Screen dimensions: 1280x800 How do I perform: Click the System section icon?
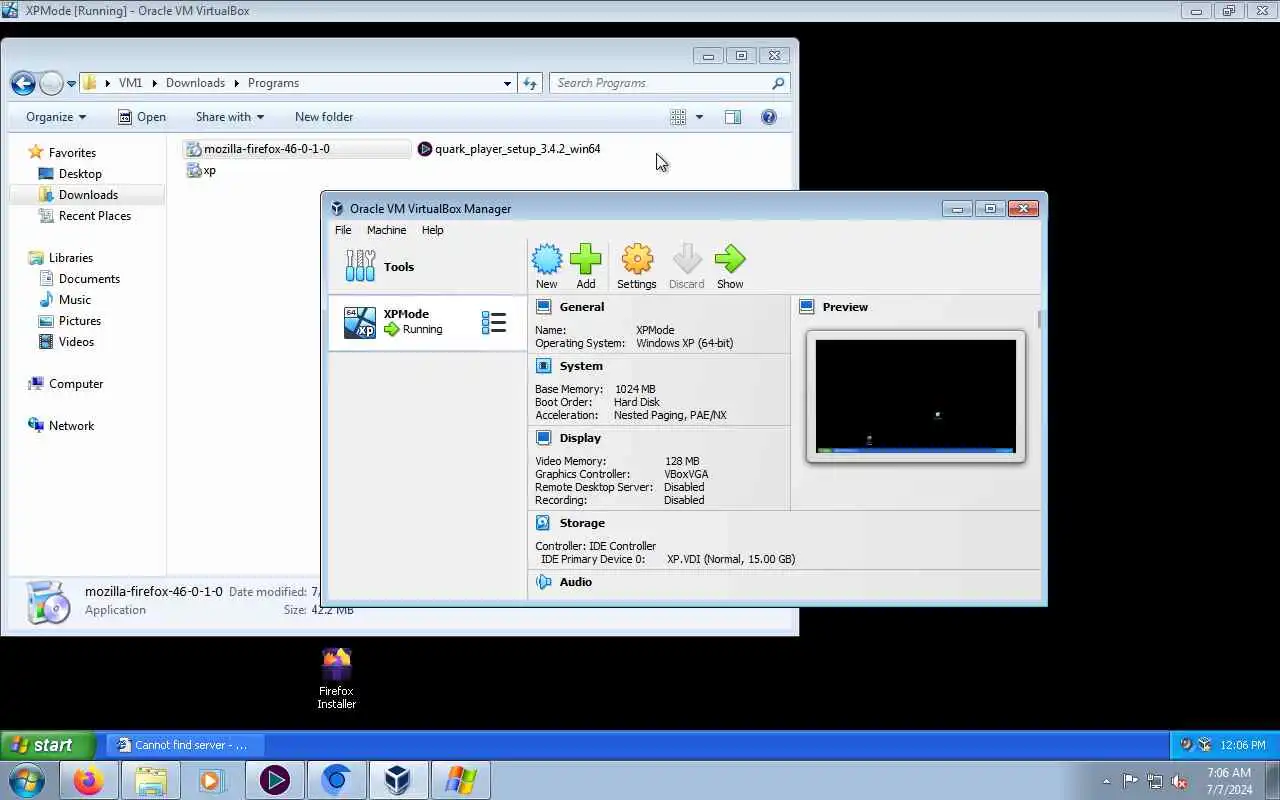[x=543, y=366]
